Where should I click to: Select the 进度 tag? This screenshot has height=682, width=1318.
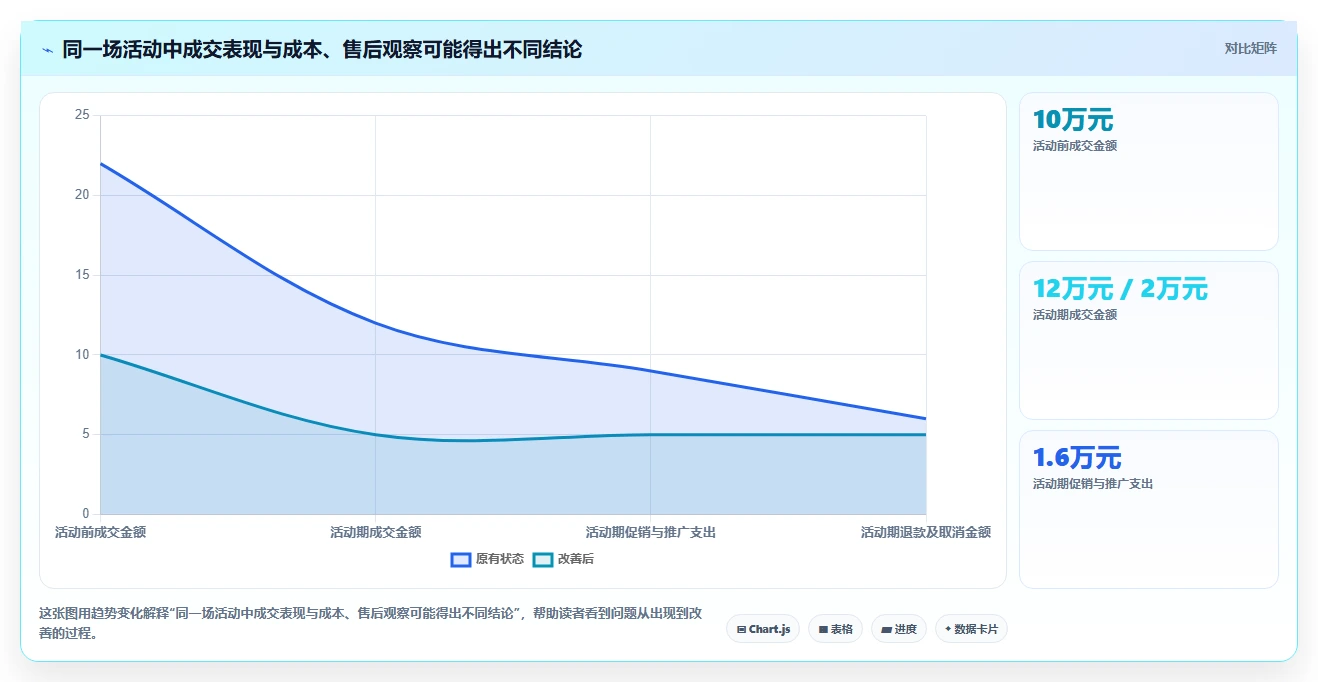click(899, 629)
